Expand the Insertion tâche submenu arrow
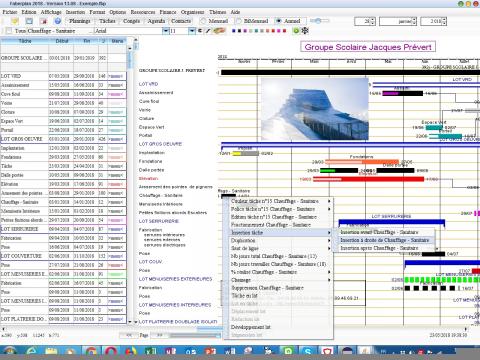 [x=329, y=233]
